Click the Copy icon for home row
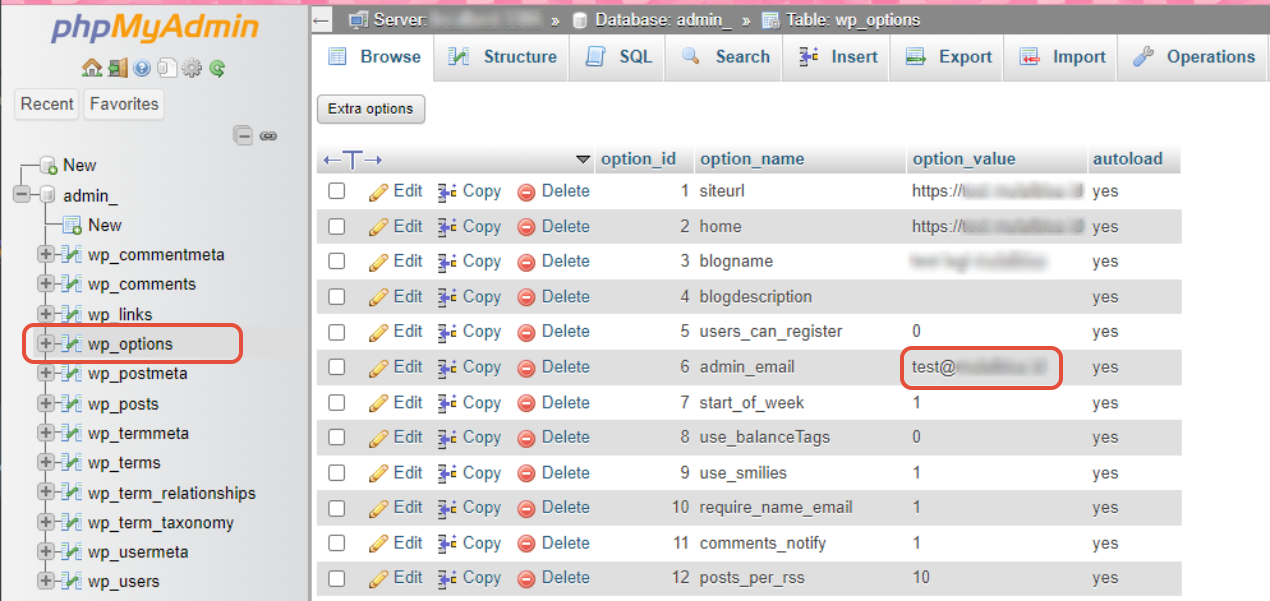The height and width of the screenshot is (601, 1270). click(448, 226)
